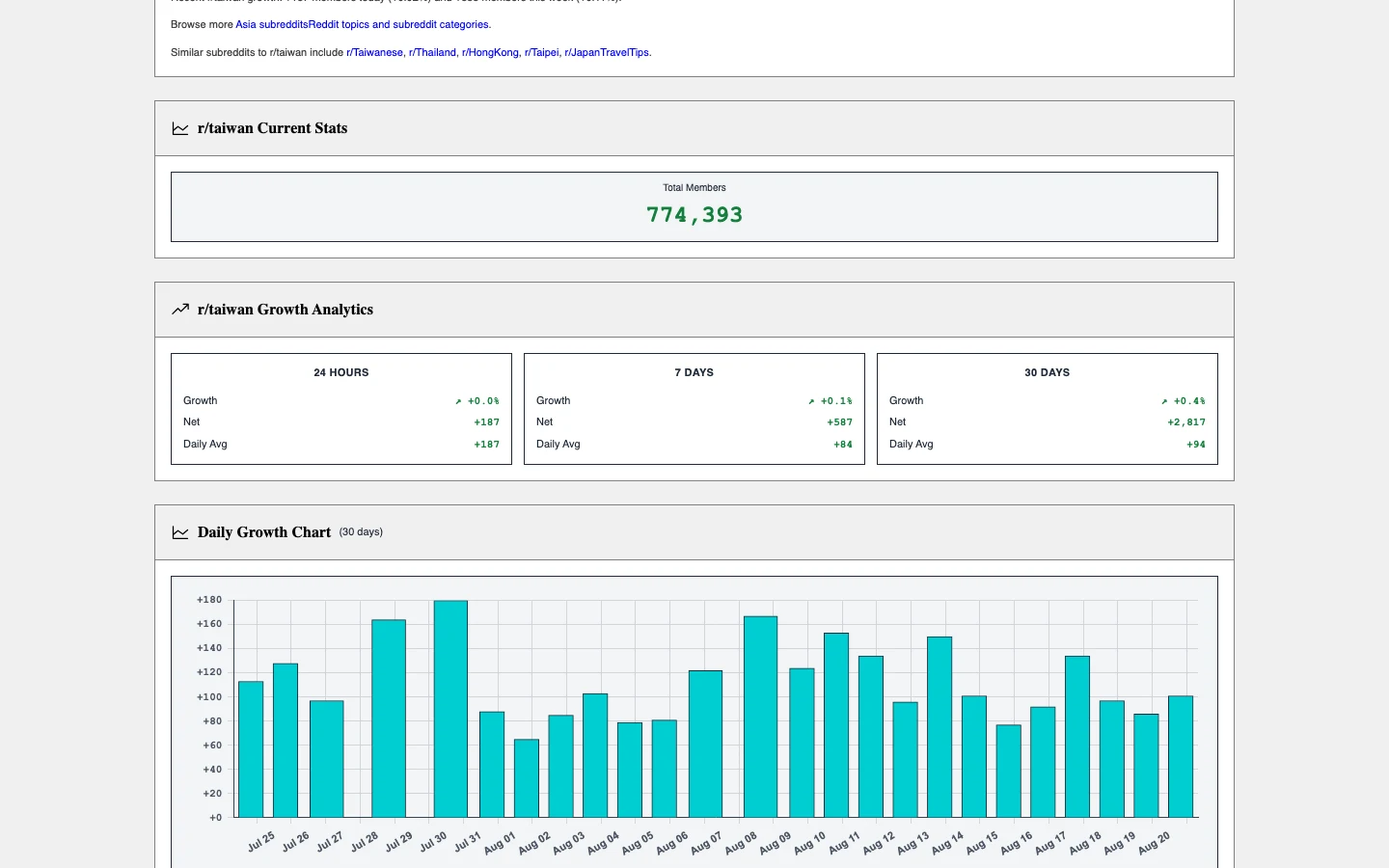
Task: Open Reddit topics and subreddit categories link
Action: coord(398,25)
